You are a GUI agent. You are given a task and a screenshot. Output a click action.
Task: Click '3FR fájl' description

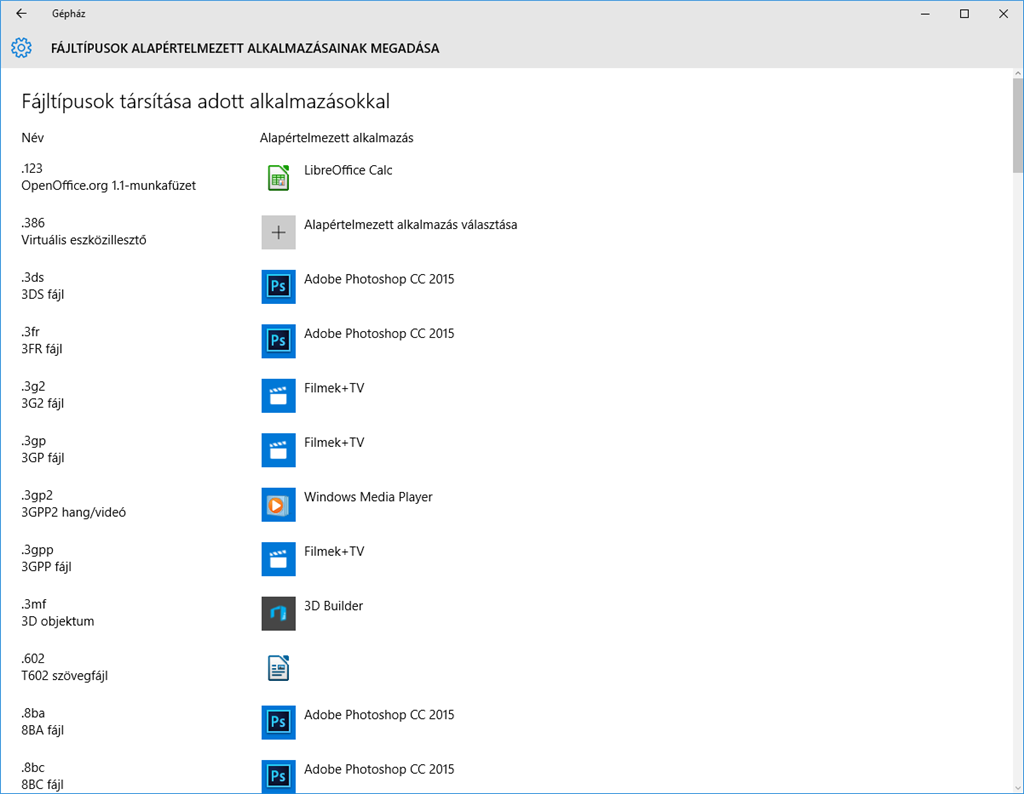(42, 349)
